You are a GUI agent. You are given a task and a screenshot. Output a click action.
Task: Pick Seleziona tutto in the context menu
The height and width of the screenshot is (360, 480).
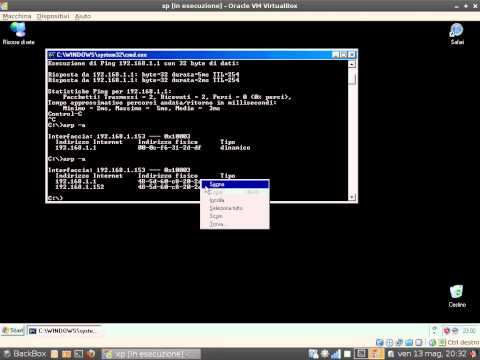235,208
